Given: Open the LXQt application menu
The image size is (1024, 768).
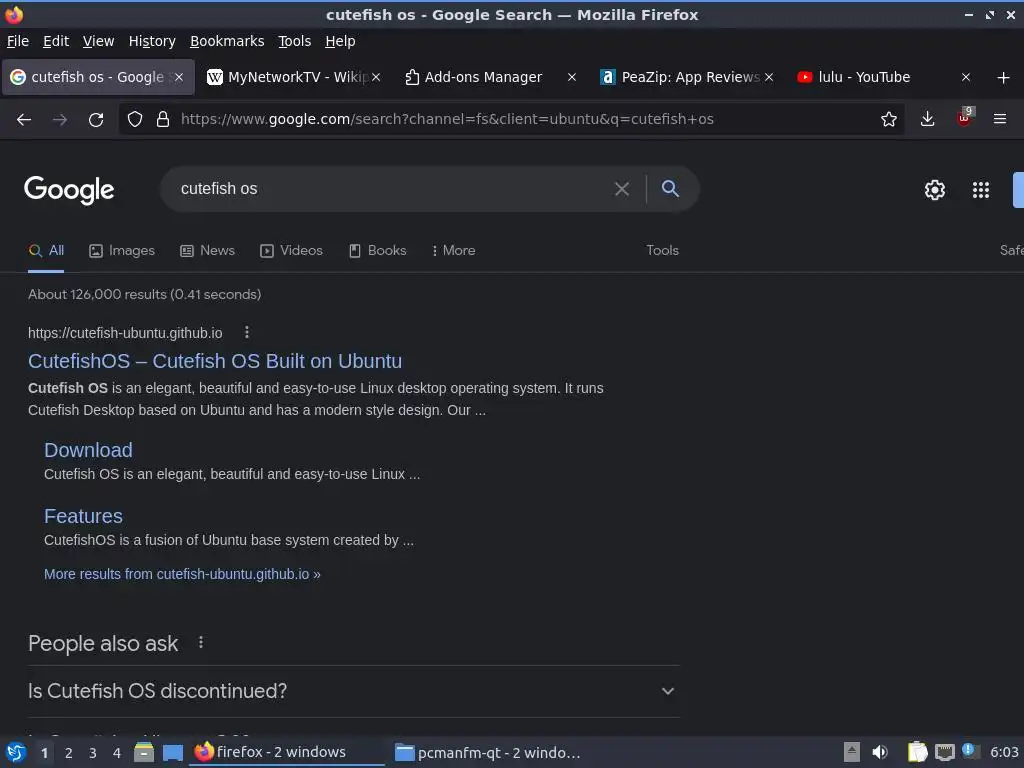Looking at the screenshot, I should point(16,752).
